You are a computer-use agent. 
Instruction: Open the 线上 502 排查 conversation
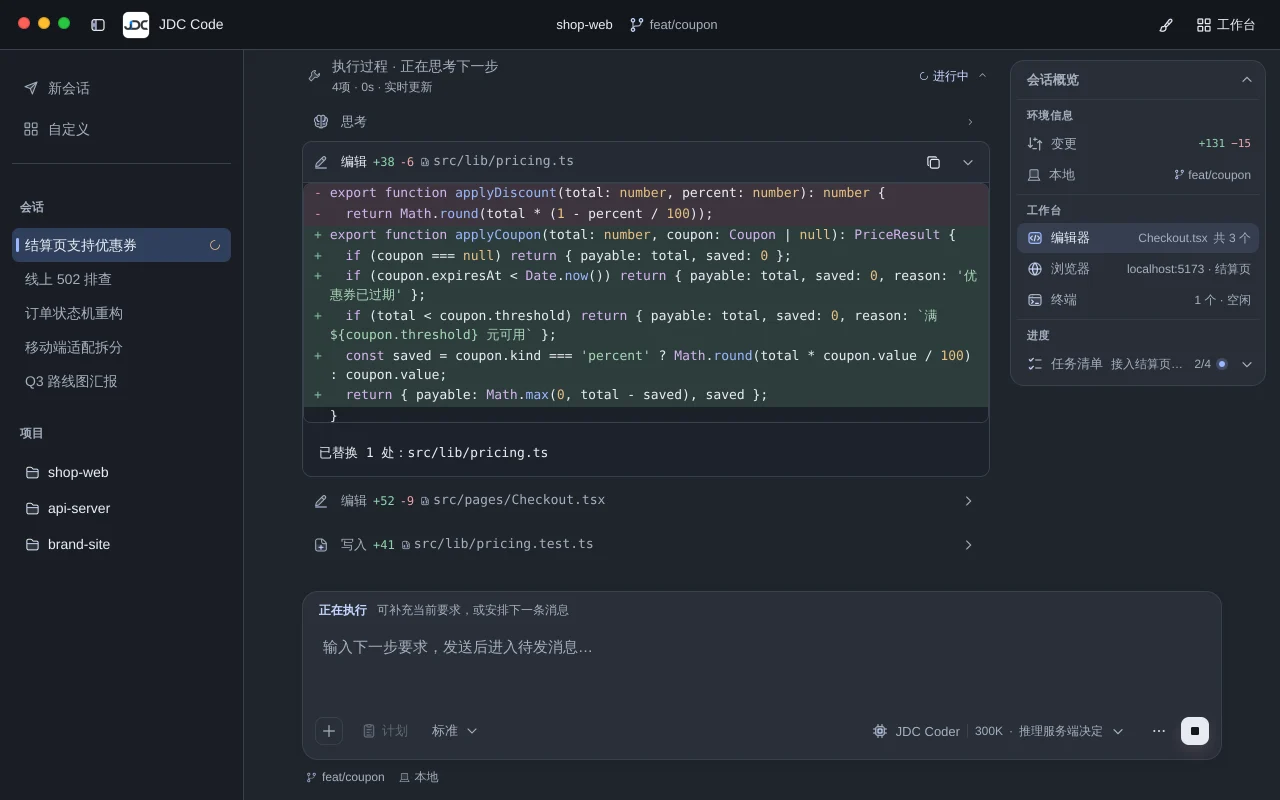pyautogui.click(x=121, y=279)
